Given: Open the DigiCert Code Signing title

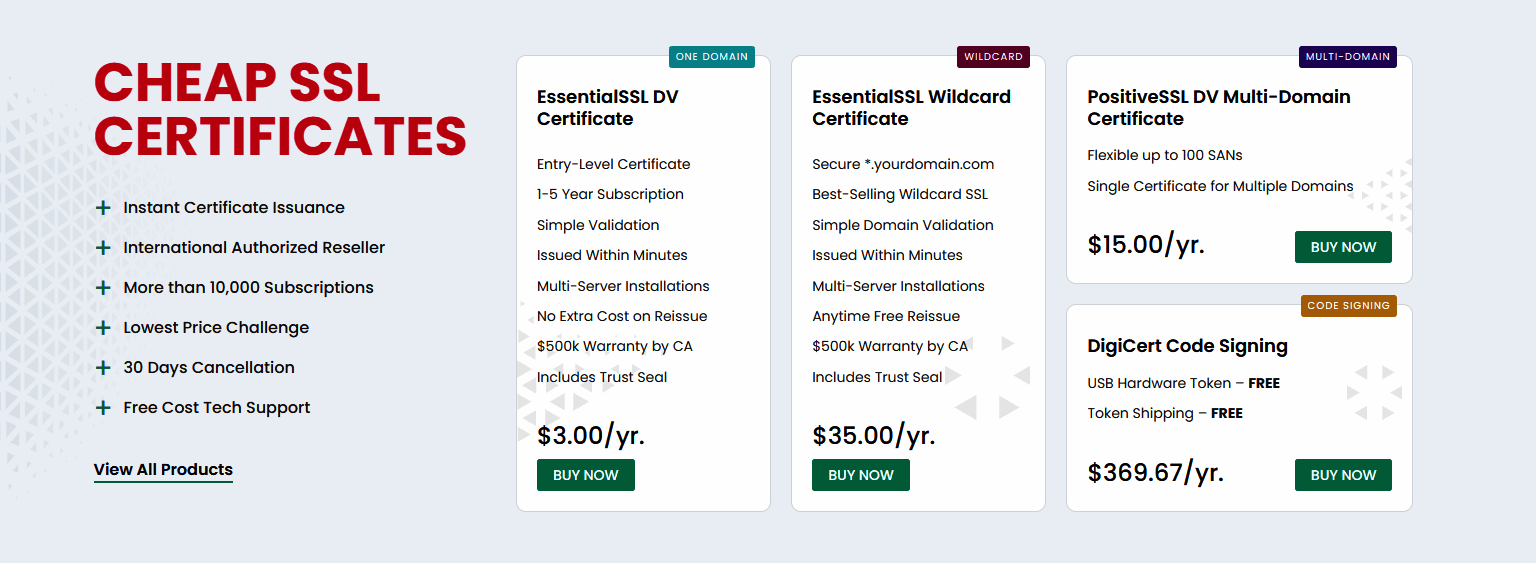Looking at the screenshot, I should [x=1187, y=346].
